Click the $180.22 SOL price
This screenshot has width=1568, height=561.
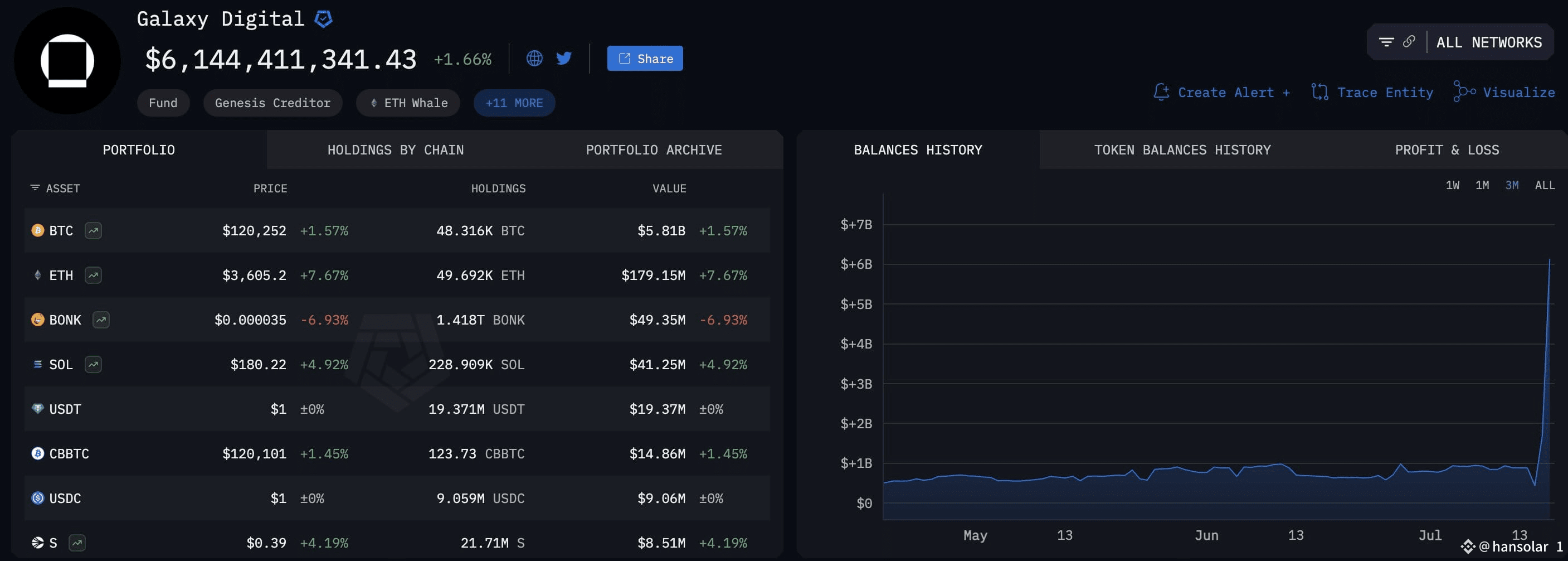(x=258, y=364)
